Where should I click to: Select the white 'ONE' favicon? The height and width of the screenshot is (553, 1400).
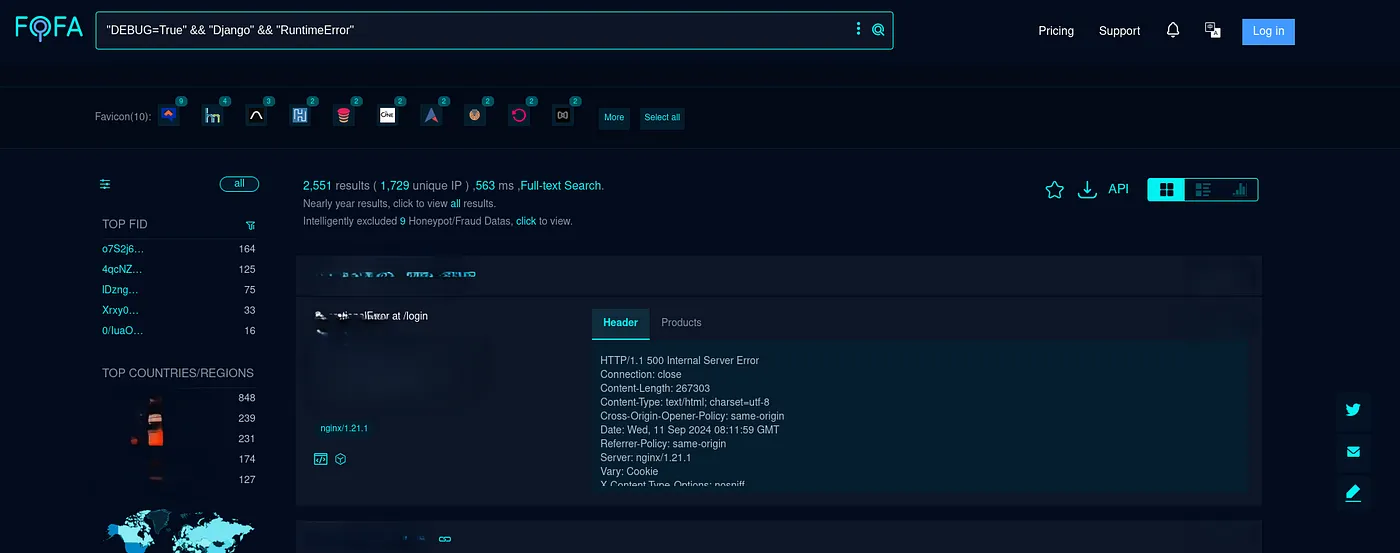pos(388,115)
